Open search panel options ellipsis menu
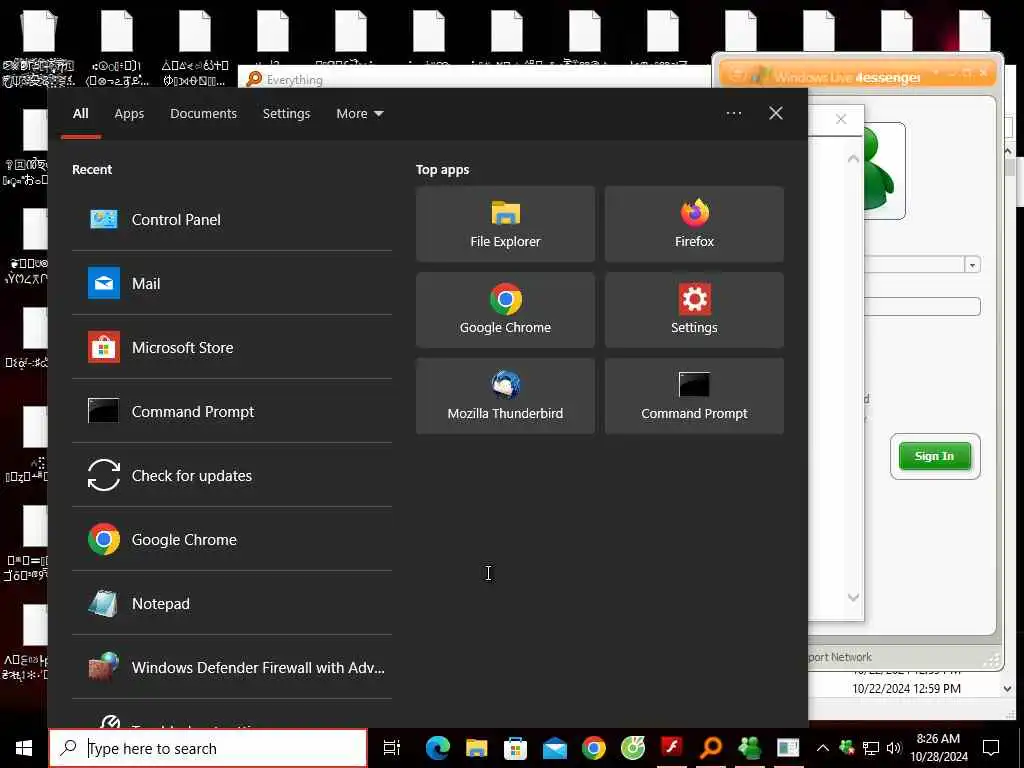Viewport: 1024px width, 768px height. 733,114
